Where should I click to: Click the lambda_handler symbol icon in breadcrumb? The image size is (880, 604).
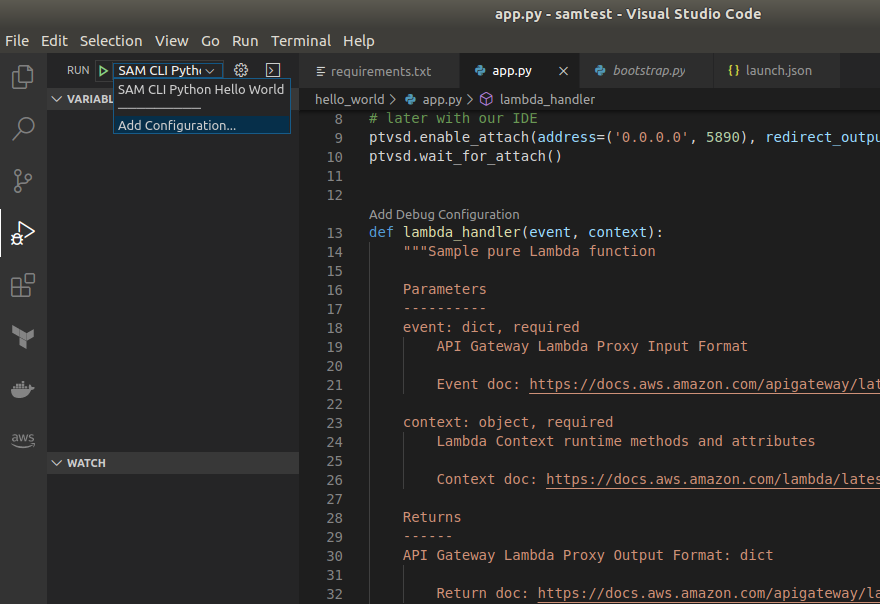[x=487, y=99]
